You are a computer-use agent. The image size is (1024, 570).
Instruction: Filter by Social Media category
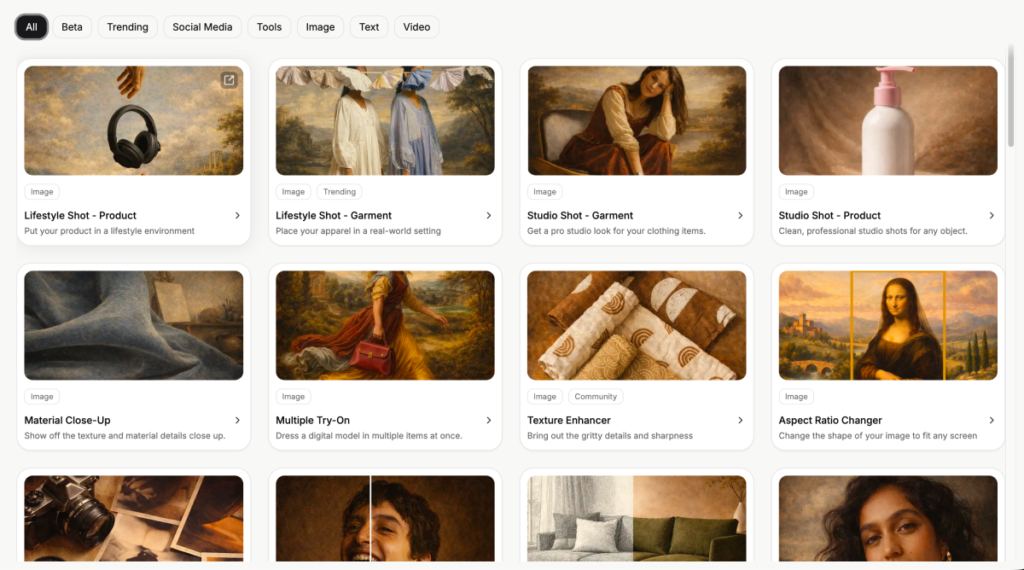tap(202, 27)
